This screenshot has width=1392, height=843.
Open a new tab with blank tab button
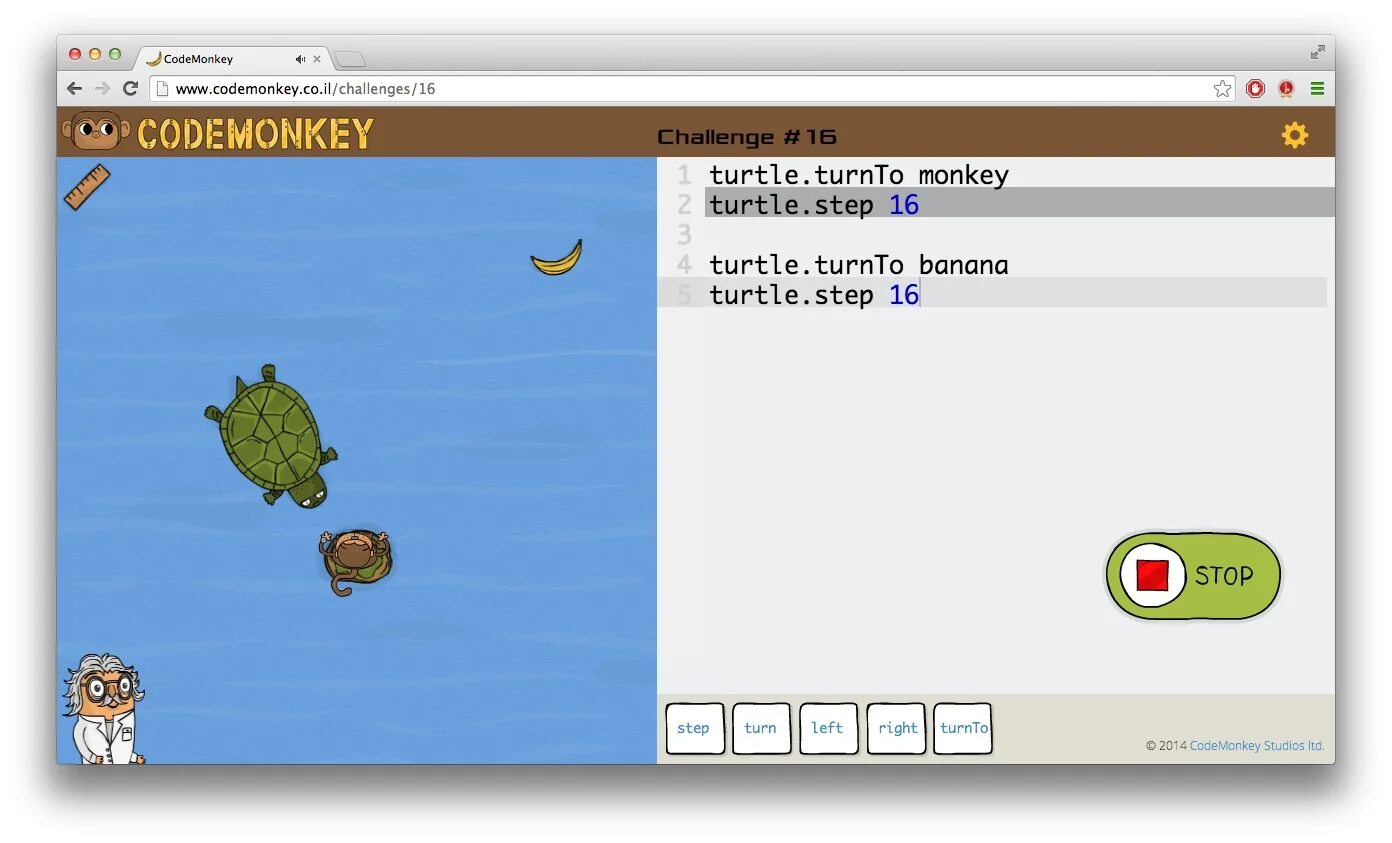(350, 60)
